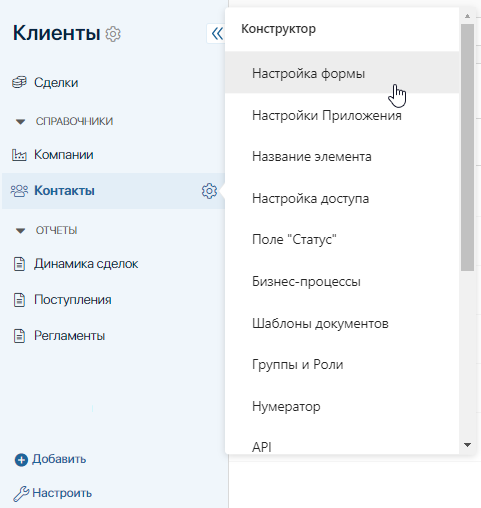This screenshot has height=508, width=481.
Task: Click the wrench icon for Настроить
Action: click(21, 494)
